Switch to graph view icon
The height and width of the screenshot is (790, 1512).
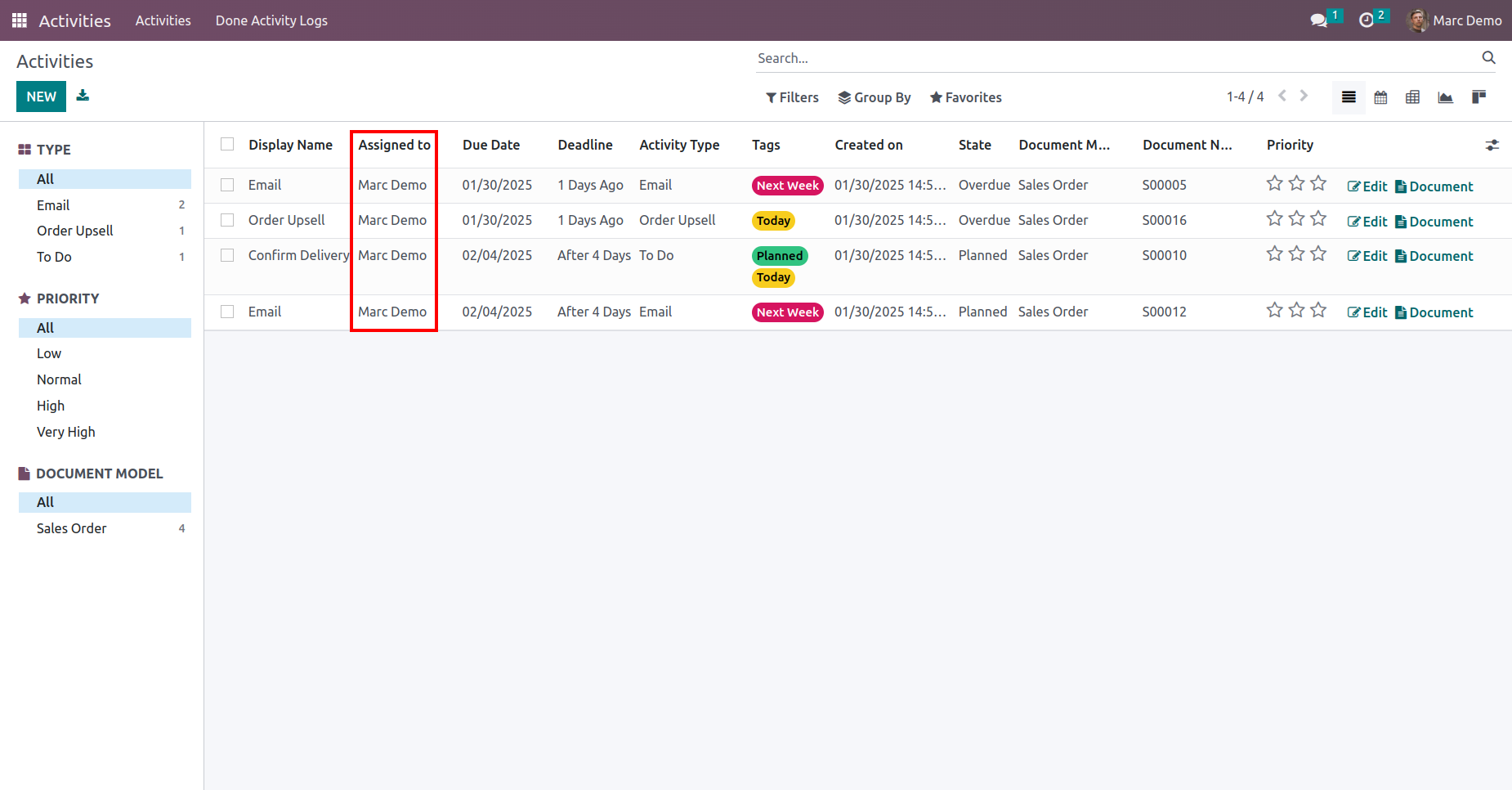(1445, 97)
